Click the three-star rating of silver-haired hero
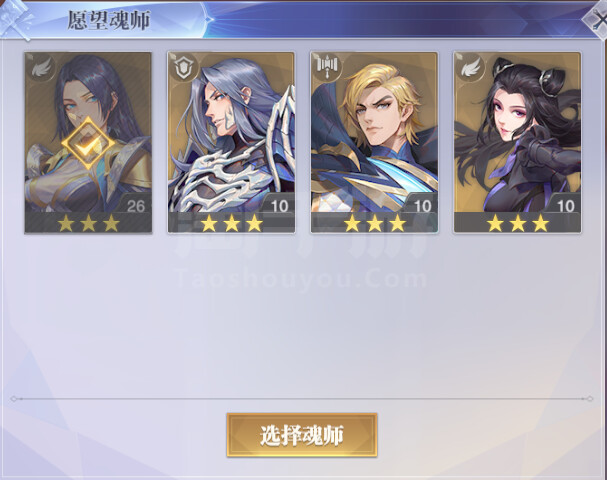This screenshot has width=607, height=480. click(x=231, y=223)
